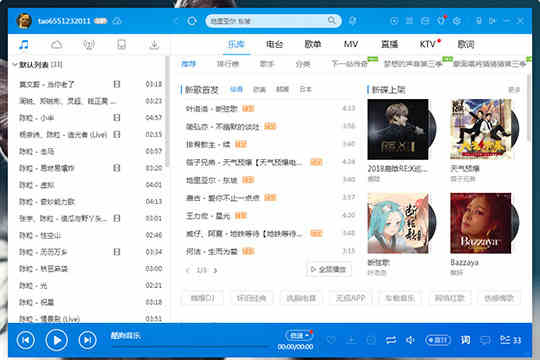
Task: Open the download manager icon in the sidebar
Action: pyautogui.click(x=154, y=44)
